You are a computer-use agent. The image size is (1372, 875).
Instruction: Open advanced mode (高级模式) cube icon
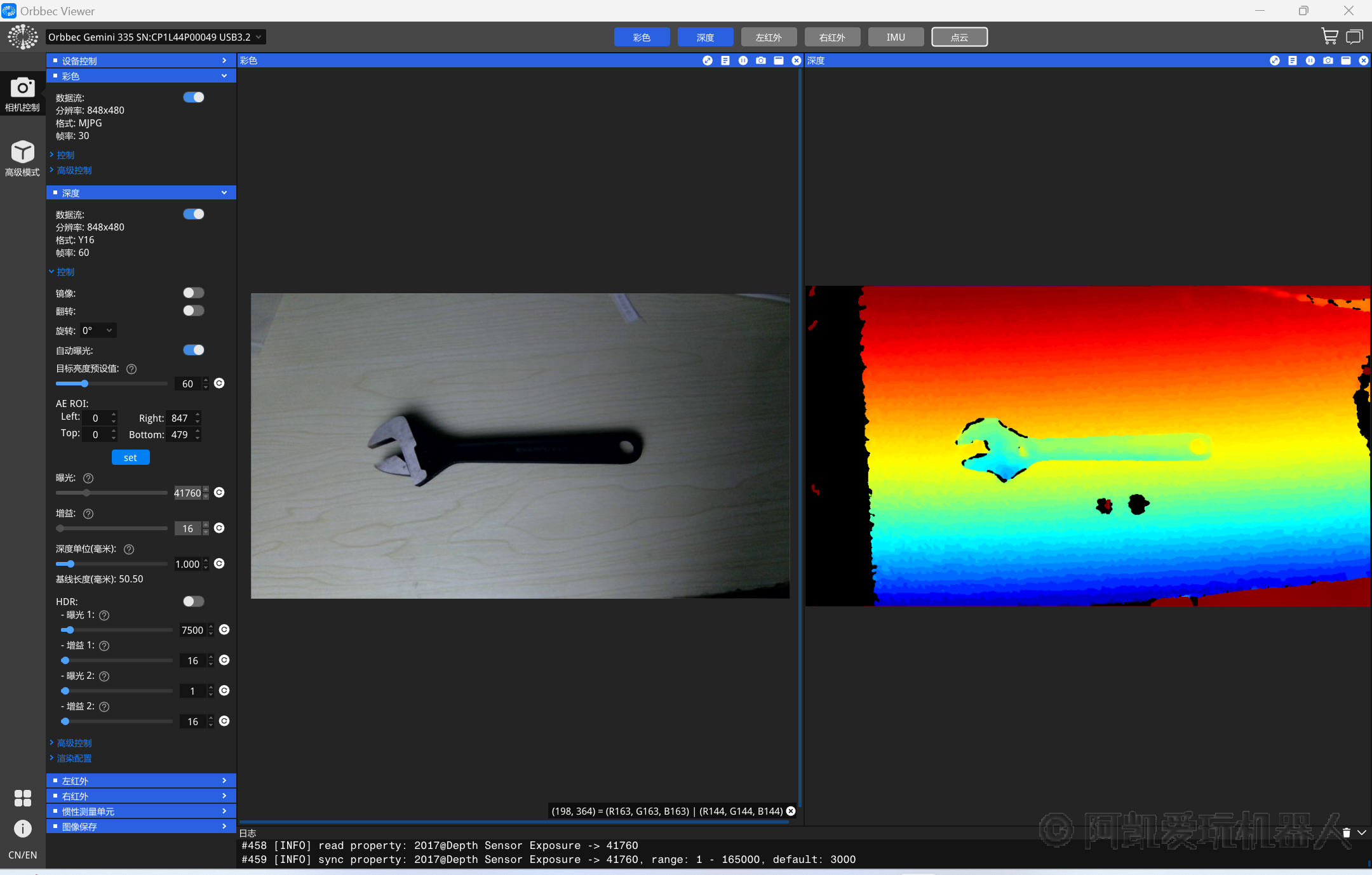22,152
